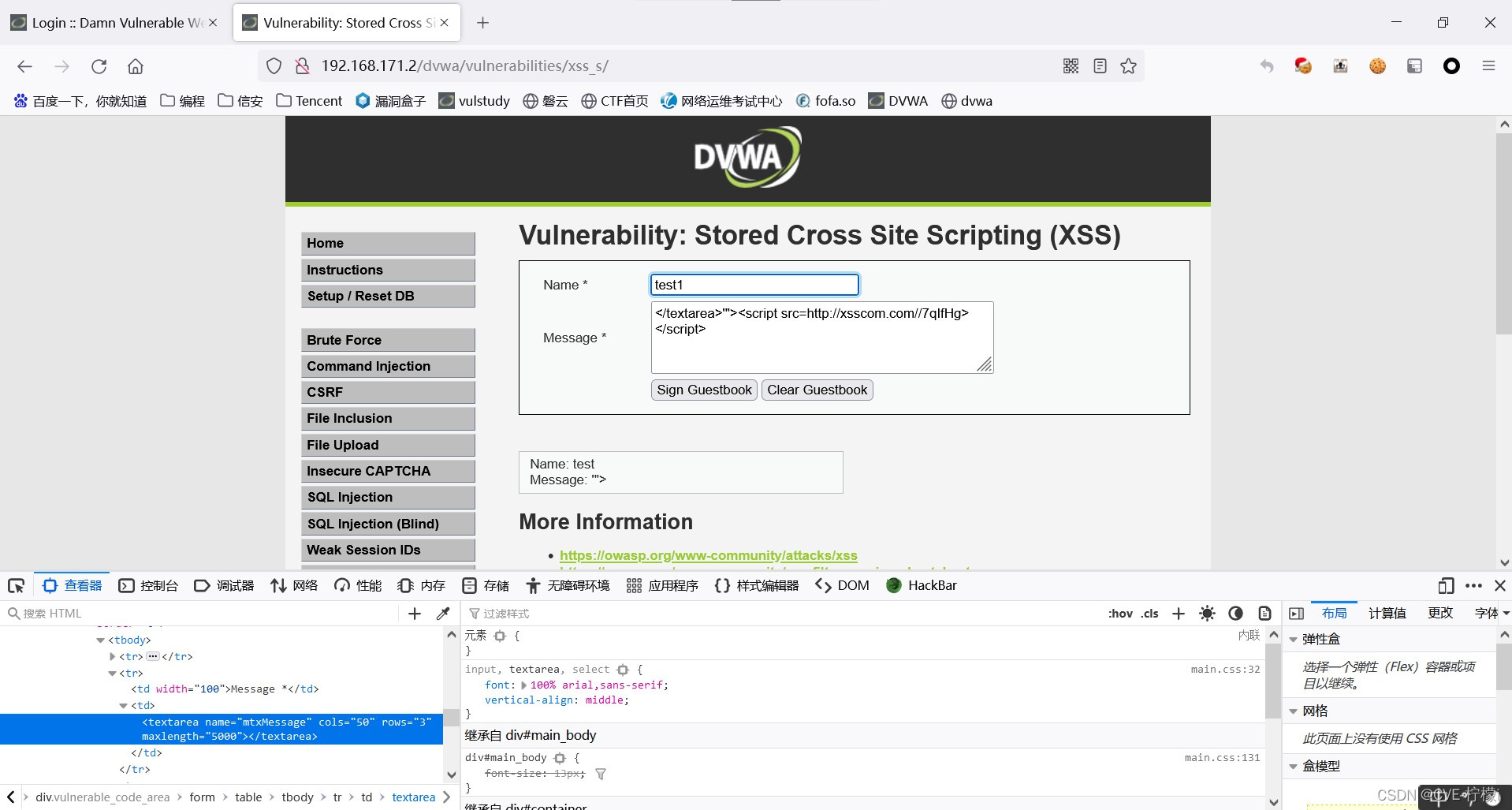Open insecure connection lock icon info

coord(302,66)
